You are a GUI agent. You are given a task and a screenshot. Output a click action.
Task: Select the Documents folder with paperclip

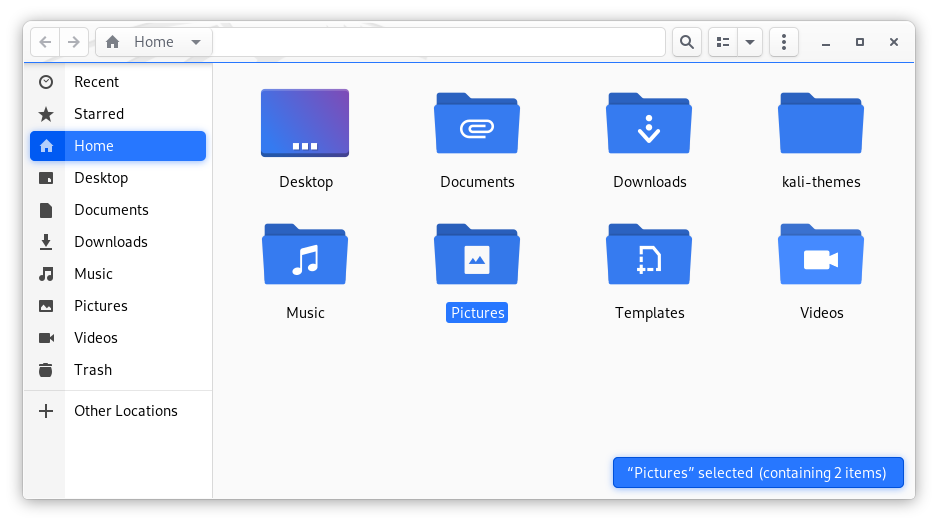477,123
